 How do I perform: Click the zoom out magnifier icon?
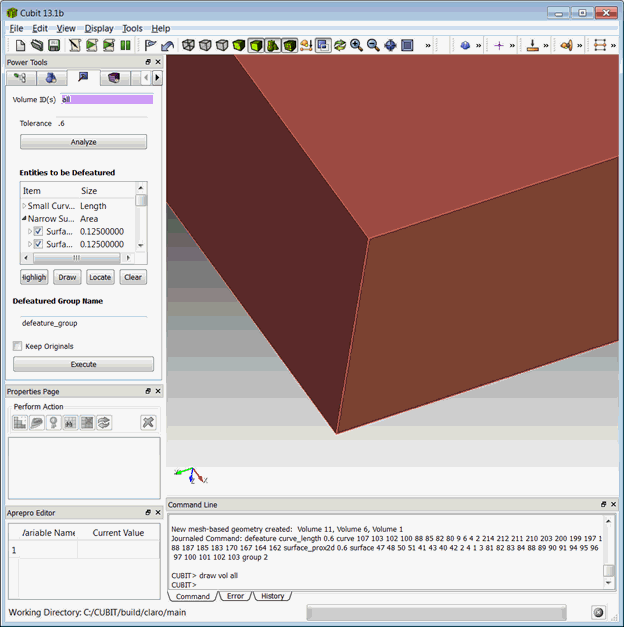(x=373, y=46)
